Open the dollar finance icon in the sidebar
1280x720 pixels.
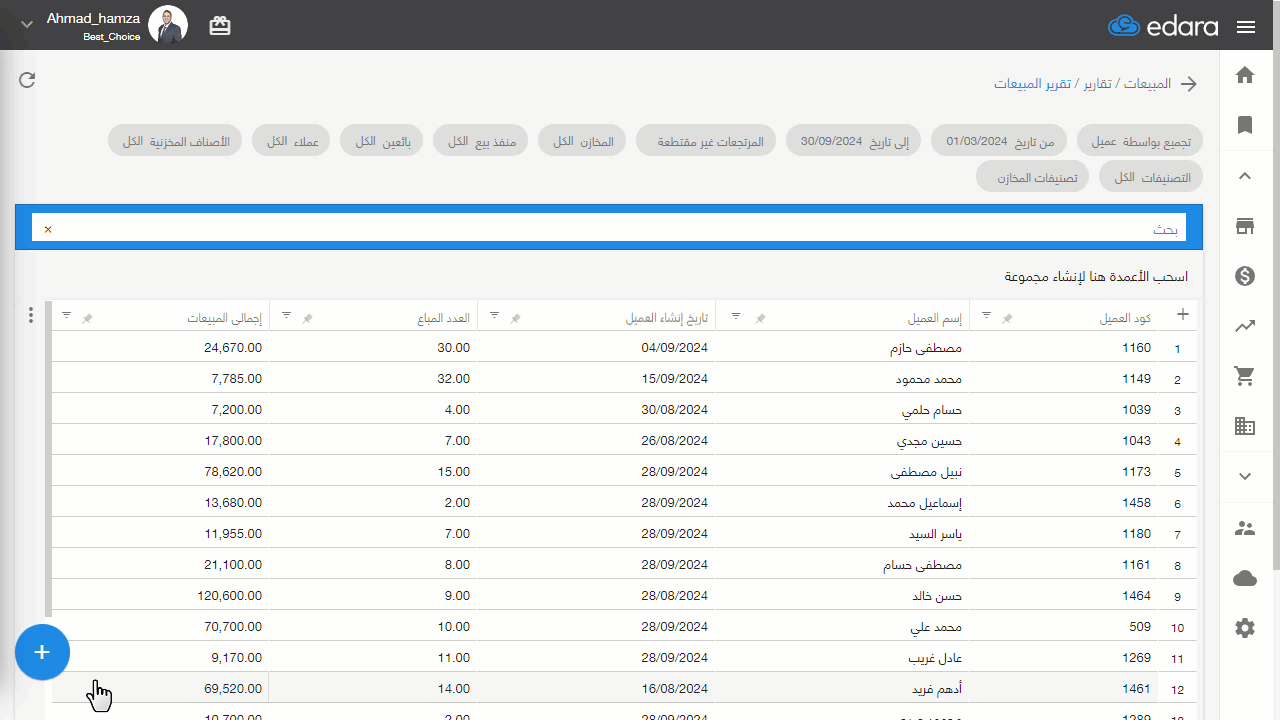(x=1245, y=276)
